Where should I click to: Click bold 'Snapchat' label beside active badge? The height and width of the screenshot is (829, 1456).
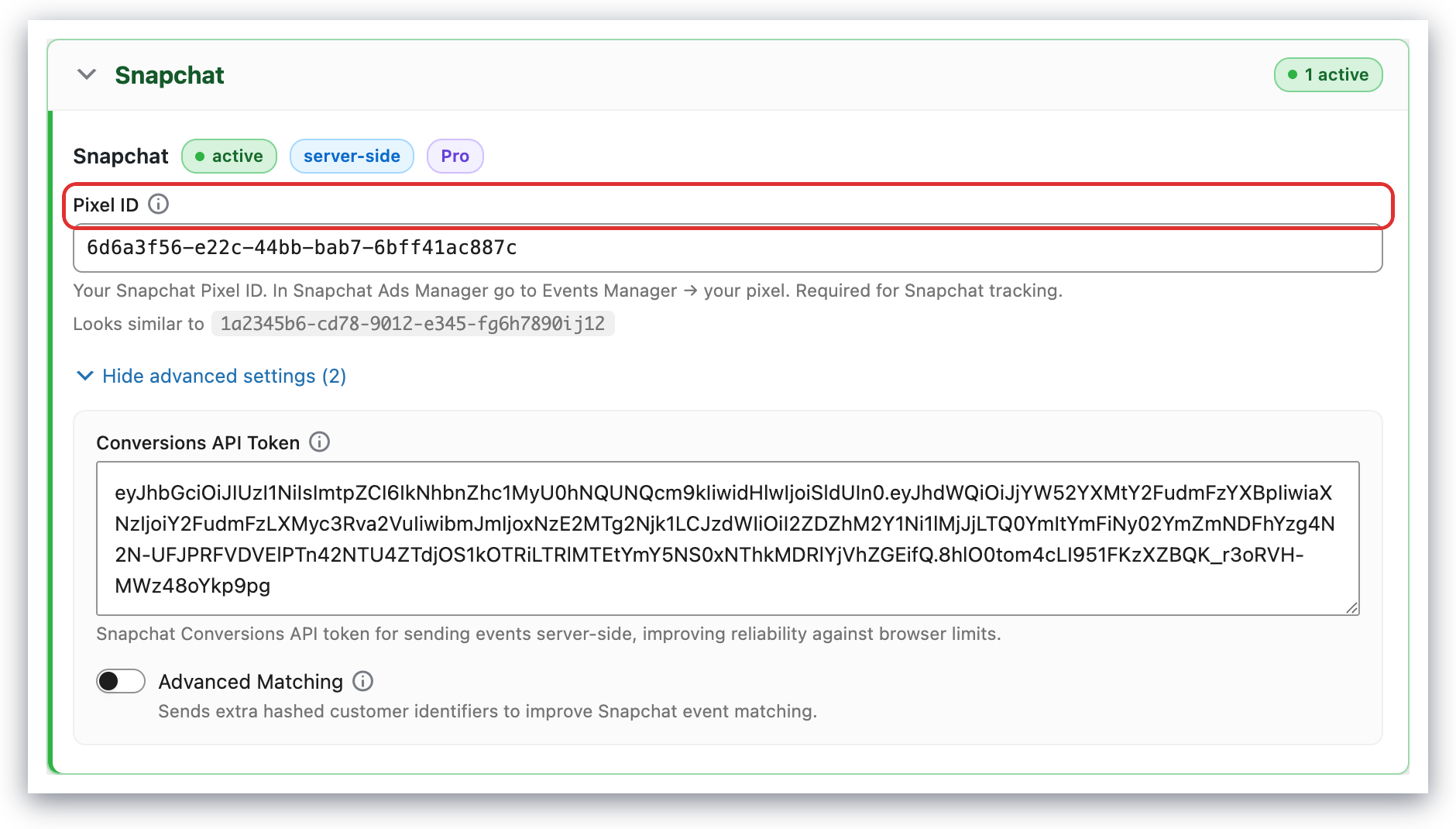tap(120, 156)
